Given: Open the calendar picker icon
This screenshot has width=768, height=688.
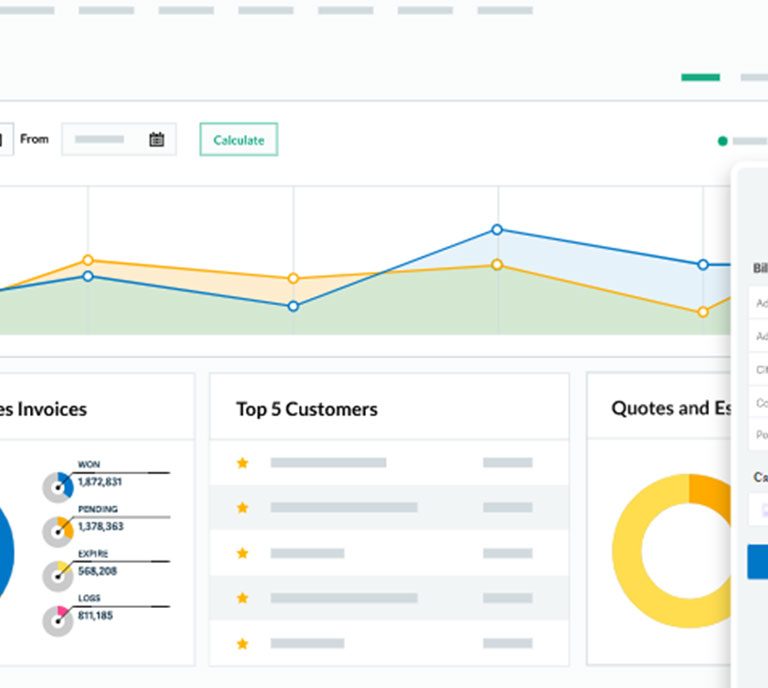Looking at the screenshot, I should pos(156,140).
